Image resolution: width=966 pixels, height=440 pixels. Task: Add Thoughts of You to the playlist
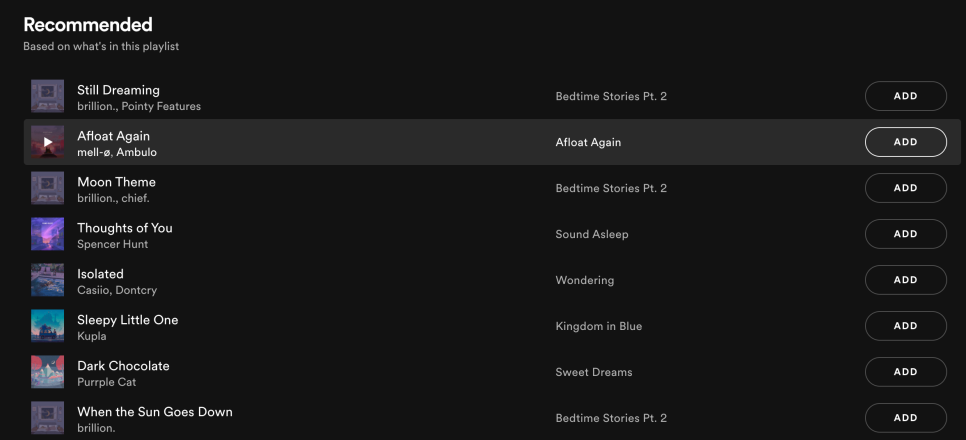coord(906,234)
